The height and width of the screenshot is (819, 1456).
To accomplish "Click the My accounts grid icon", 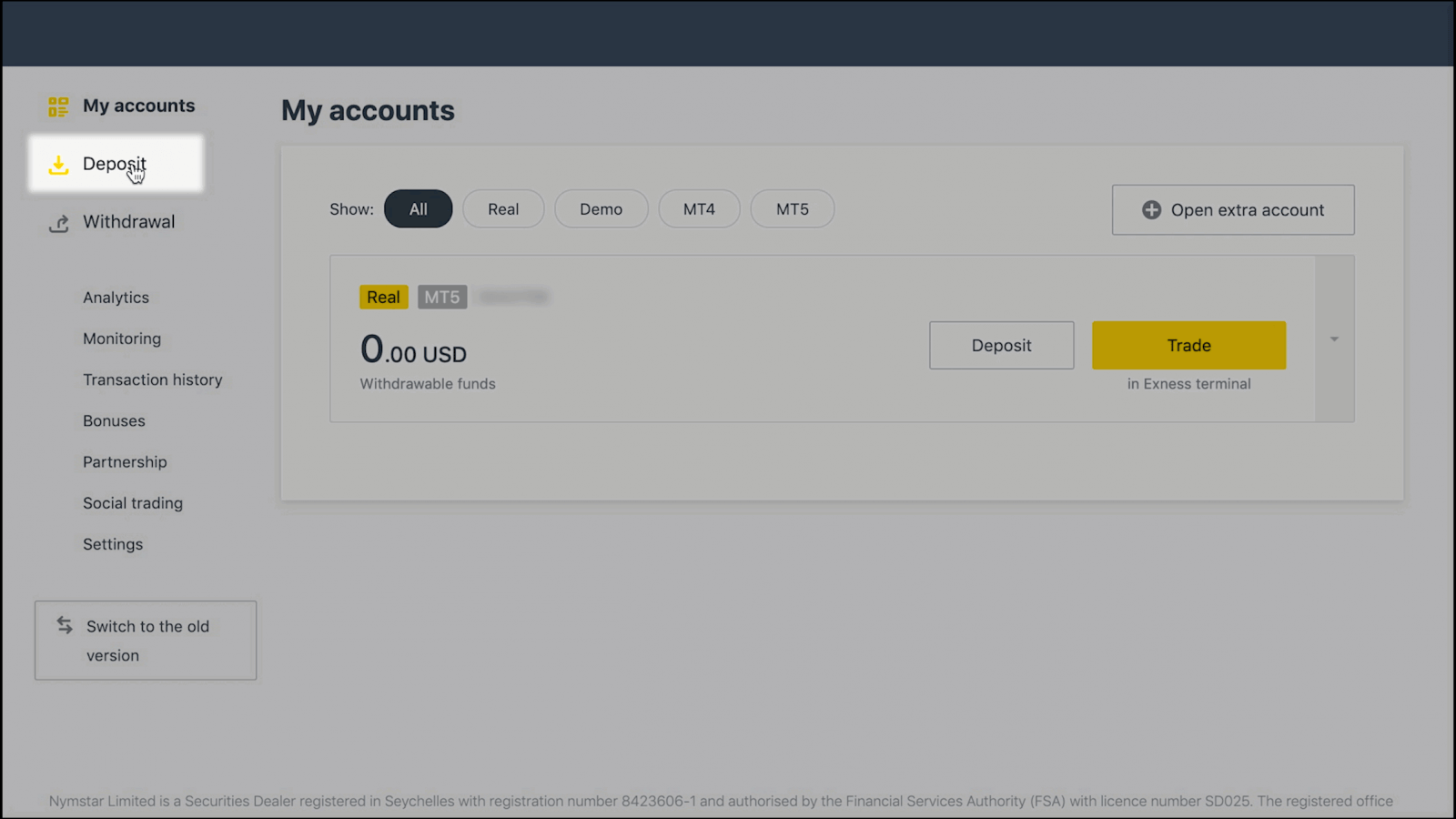I will pyautogui.click(x=58, y=107).
